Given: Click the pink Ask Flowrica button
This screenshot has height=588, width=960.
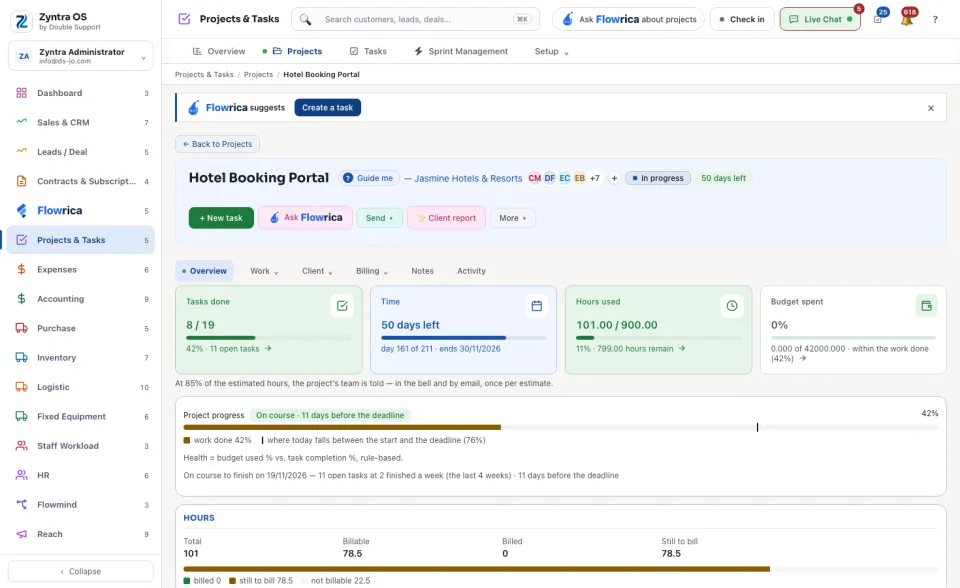Looking at the screenshot, I should [x=306, y=218].
